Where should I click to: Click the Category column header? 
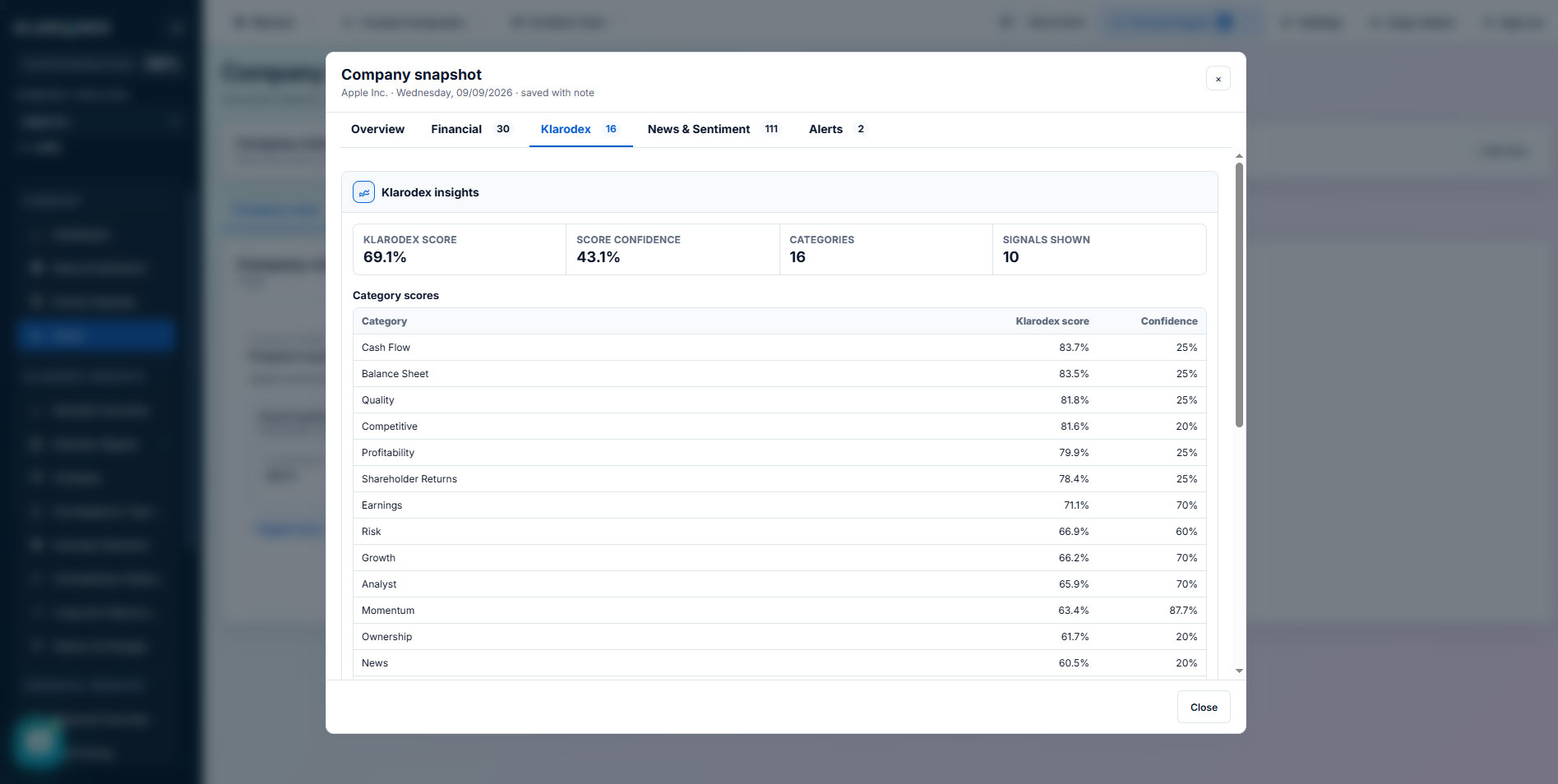coord(384,321)
